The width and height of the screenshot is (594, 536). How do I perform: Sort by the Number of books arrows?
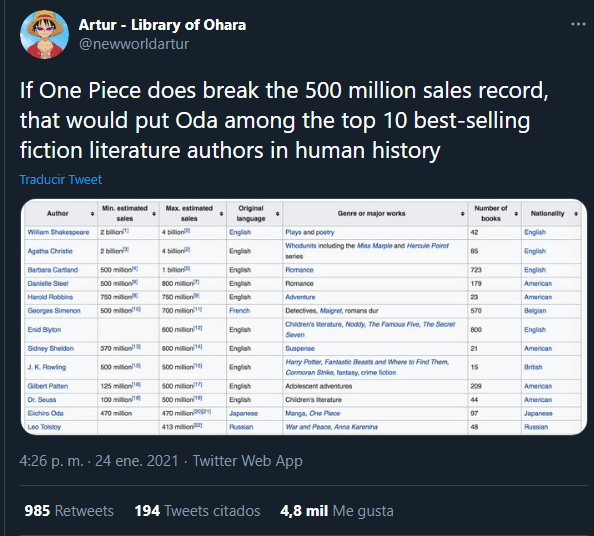tap(516, 214)
